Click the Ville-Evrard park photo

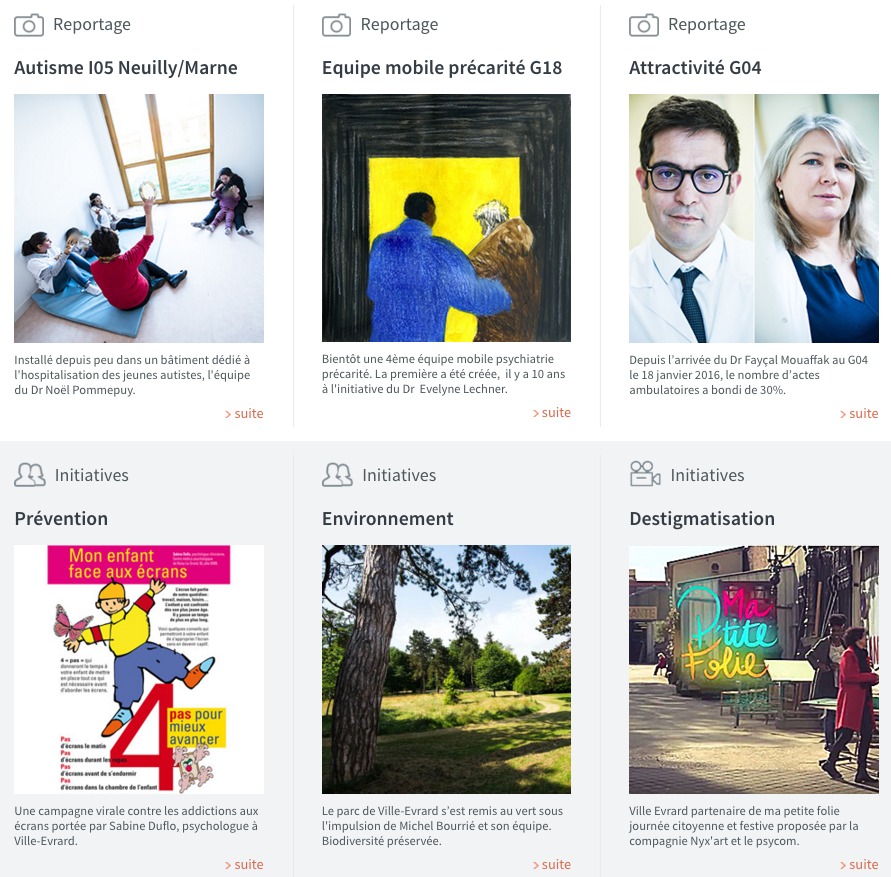[x=446, y=670]
